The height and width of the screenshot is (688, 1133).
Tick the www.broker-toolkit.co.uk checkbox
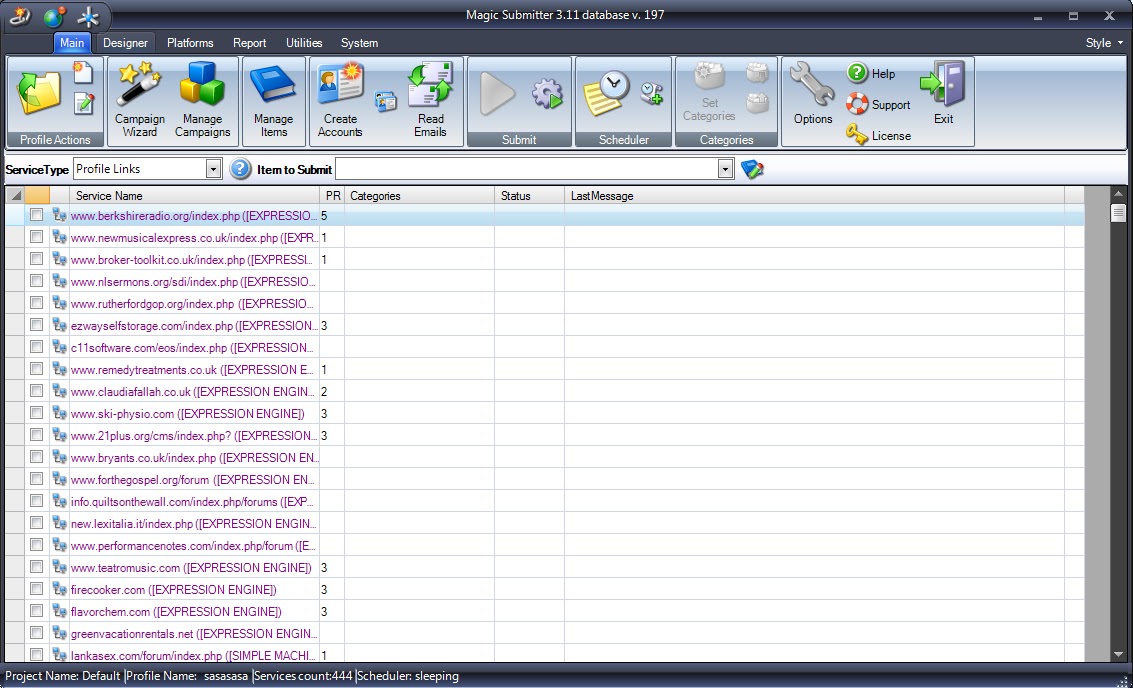37,258
